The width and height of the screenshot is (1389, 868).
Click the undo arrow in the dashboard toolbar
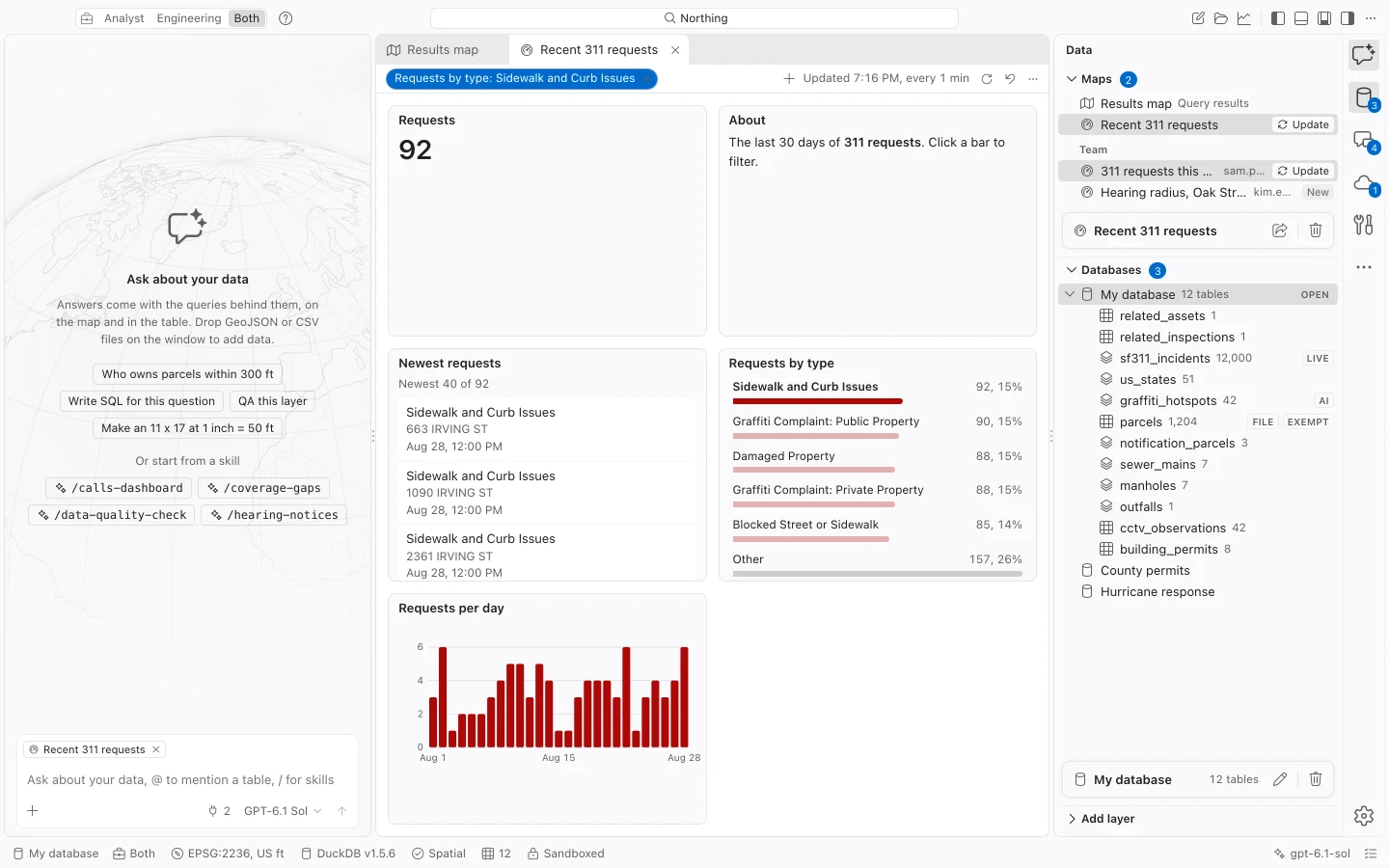coord(1010,79)
